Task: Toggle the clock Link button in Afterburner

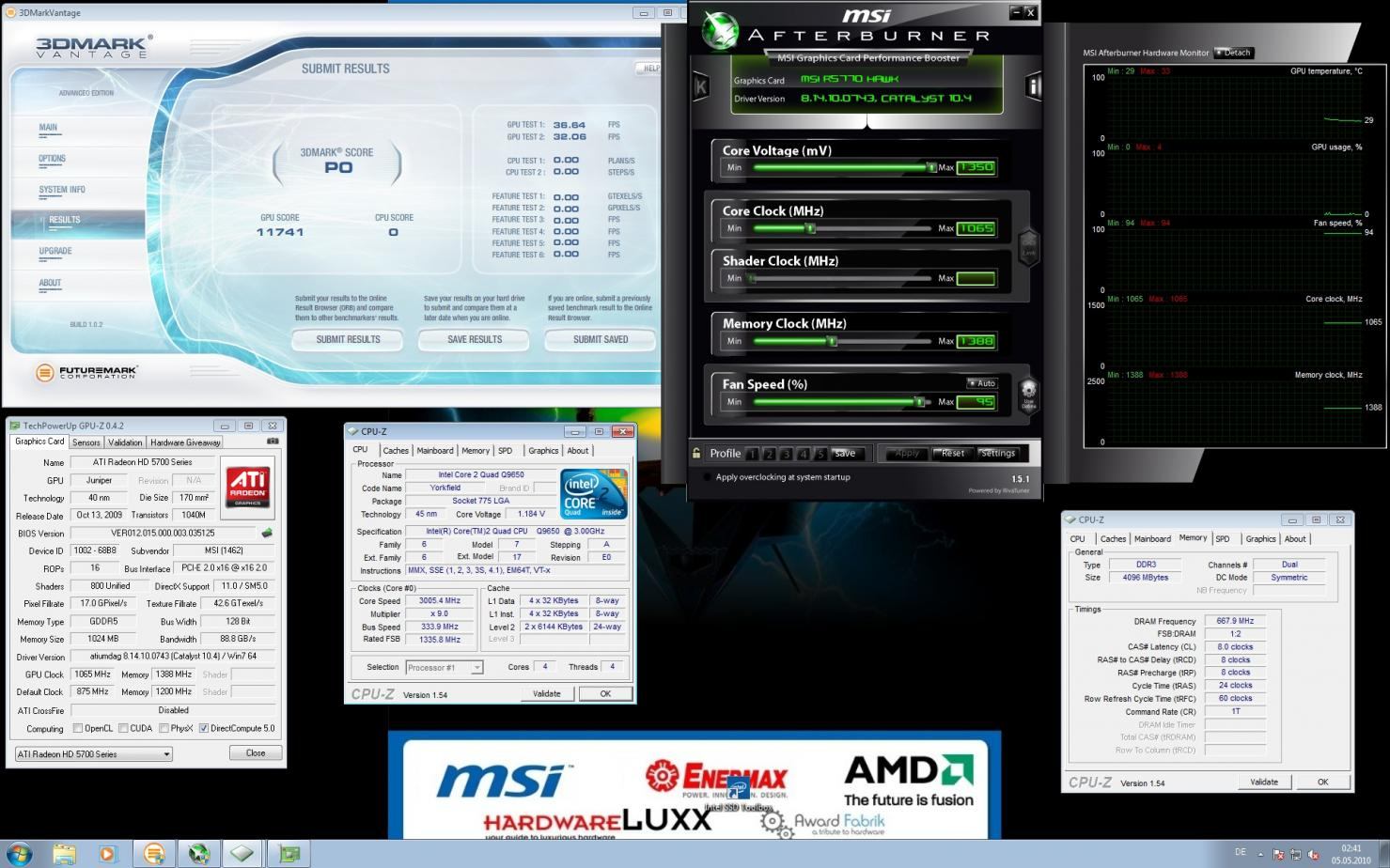Action: click(1028, 246)
